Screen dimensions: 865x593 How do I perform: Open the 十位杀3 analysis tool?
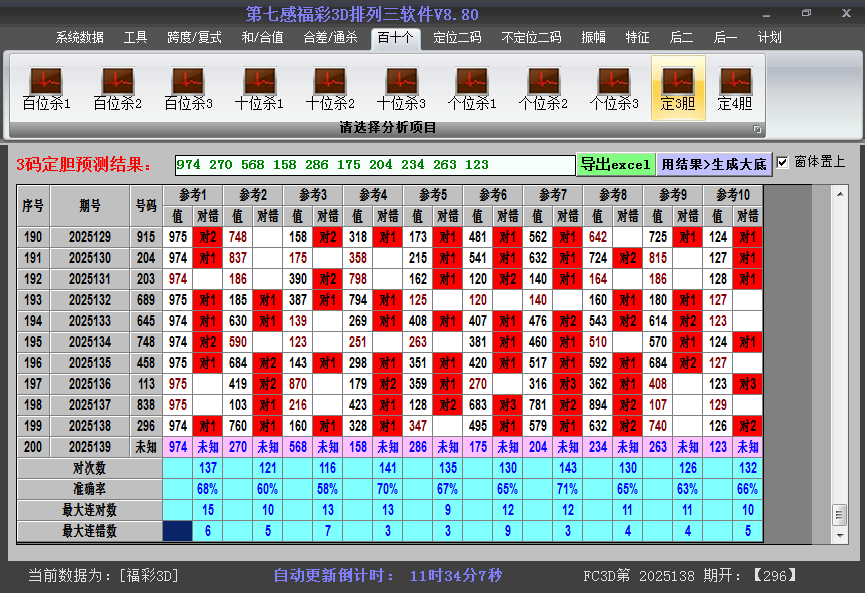click(x=401, y=88)
